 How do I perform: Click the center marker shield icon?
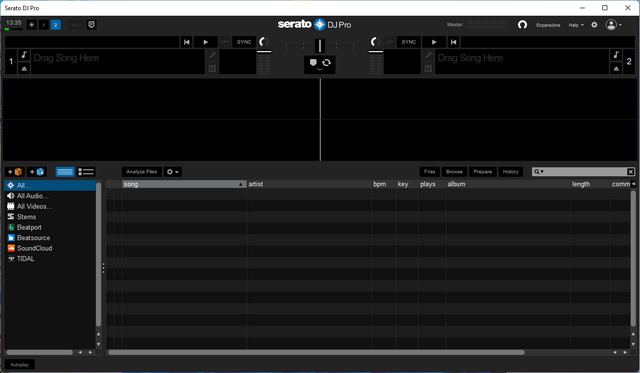(x=313, y=62)
